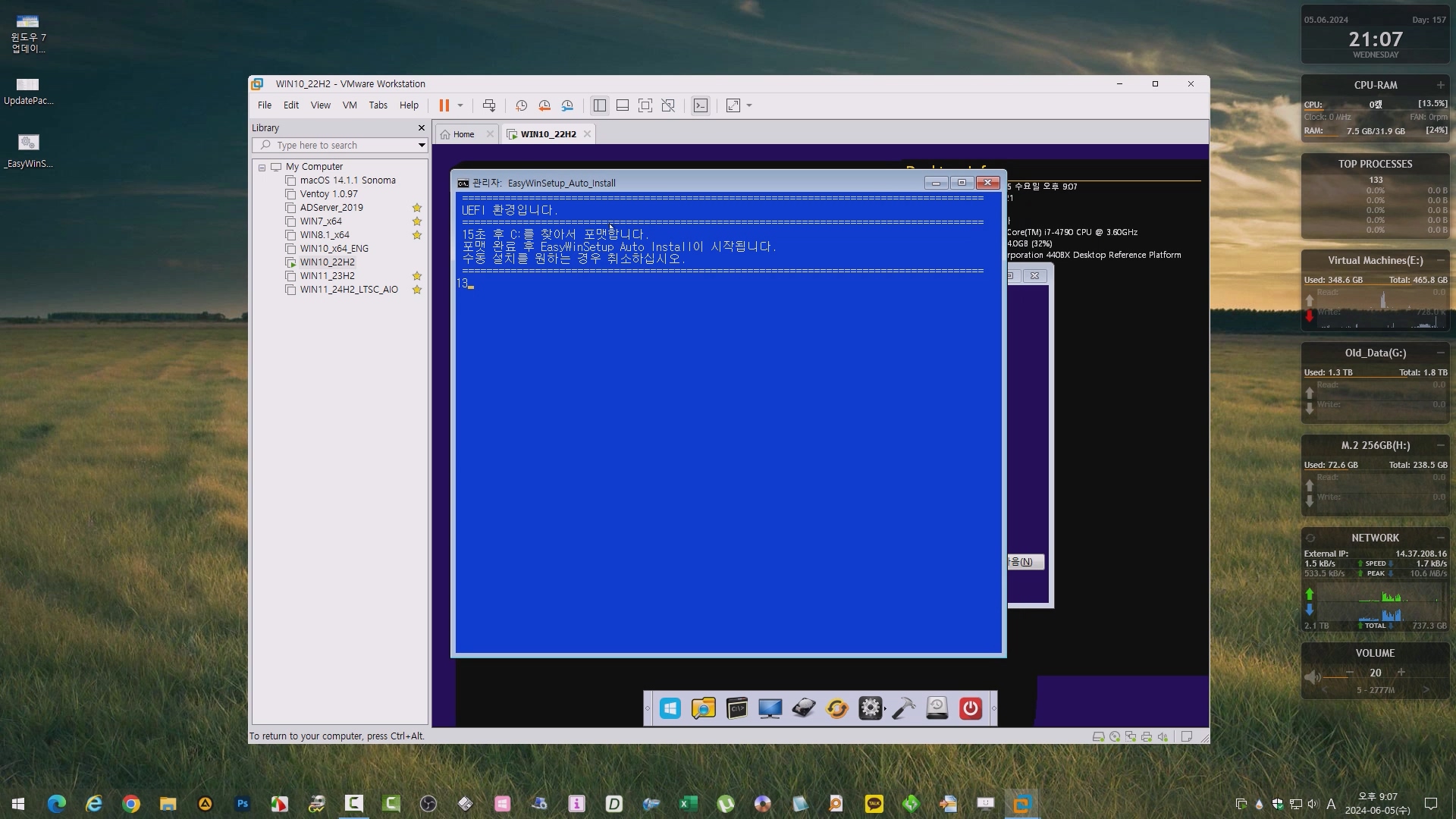
Task: Click the red power icon in guest dock
Action: point(970,708)
